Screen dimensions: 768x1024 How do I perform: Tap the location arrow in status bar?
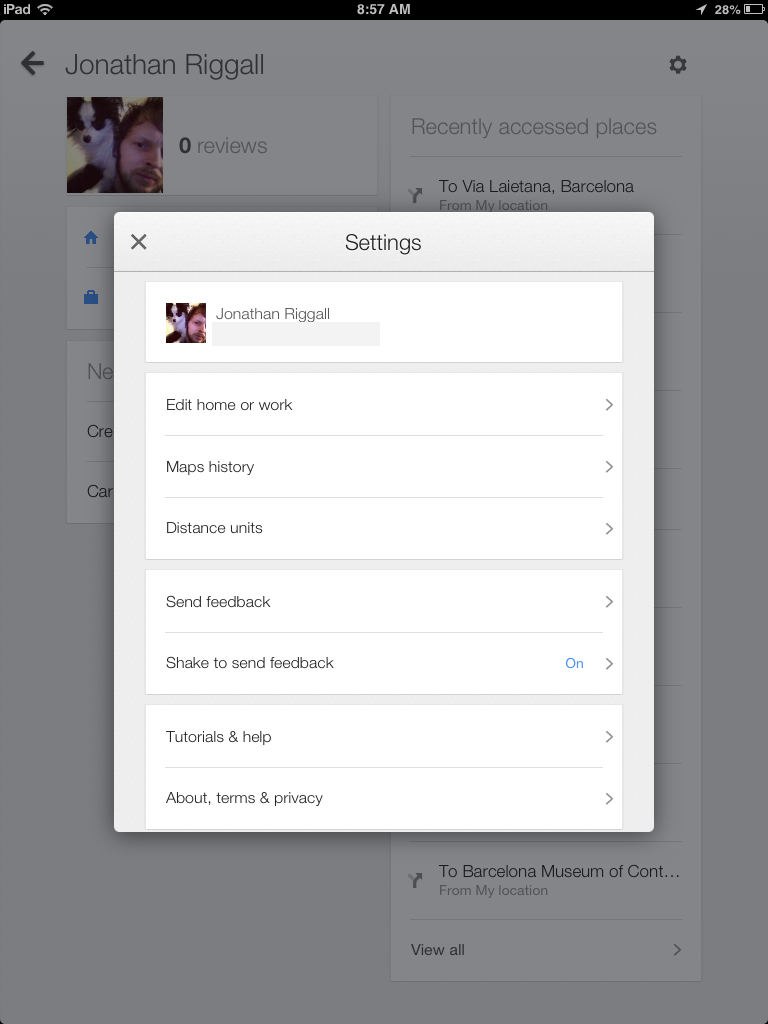pyautogui.click(x=701, y=9)
